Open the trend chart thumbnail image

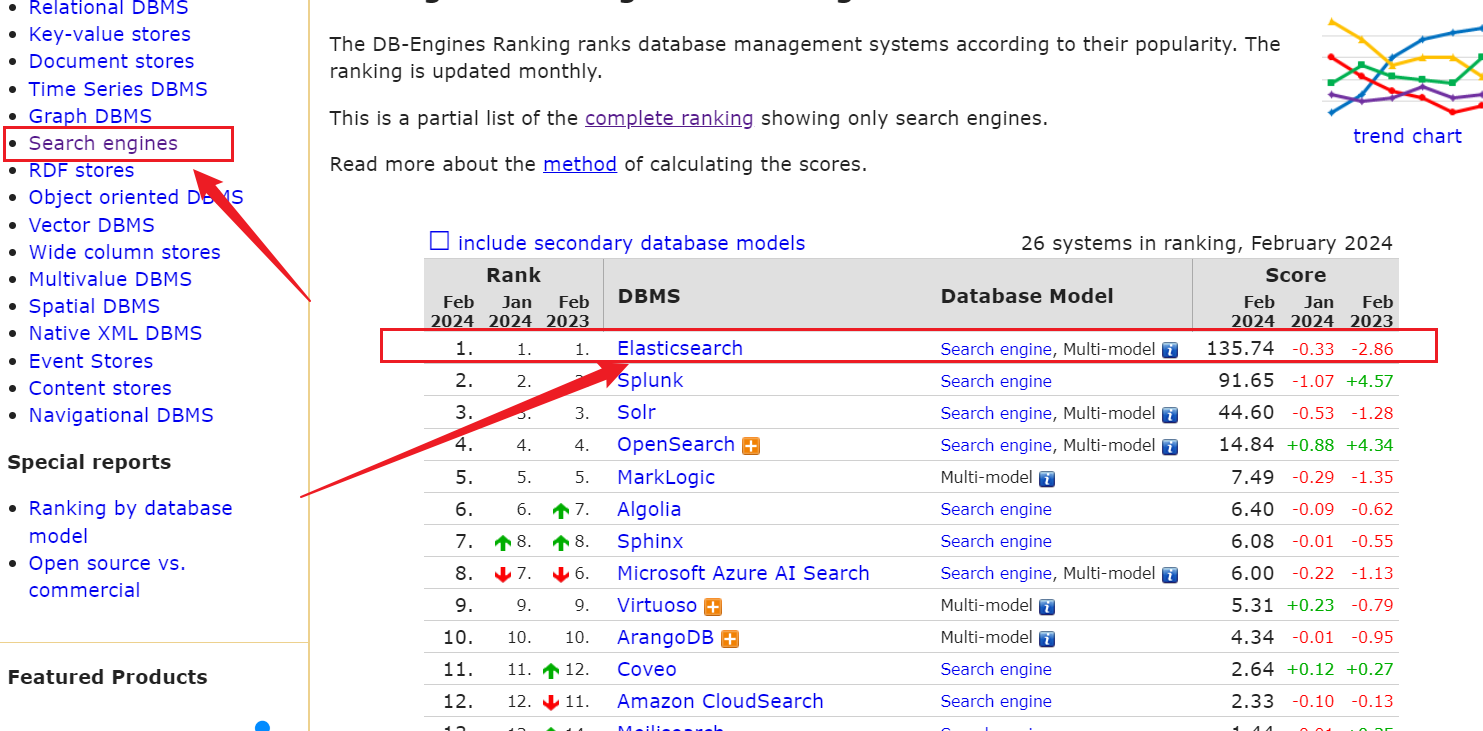pyautogui.click(x=1403, y=66)
